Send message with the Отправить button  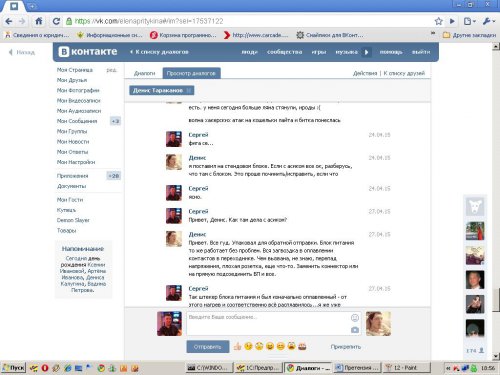point(208,347)
